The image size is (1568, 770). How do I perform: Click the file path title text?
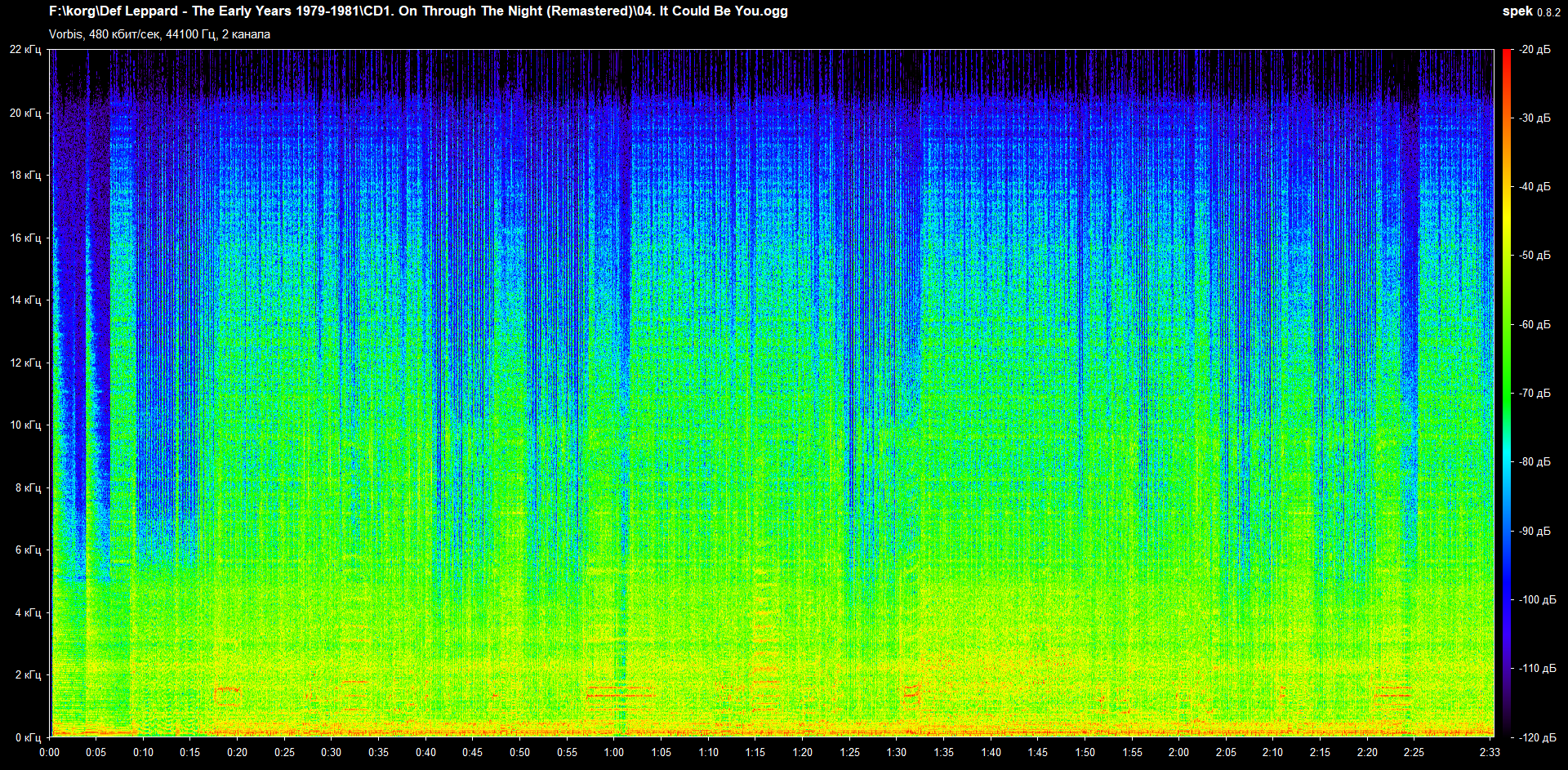[418, 11]
